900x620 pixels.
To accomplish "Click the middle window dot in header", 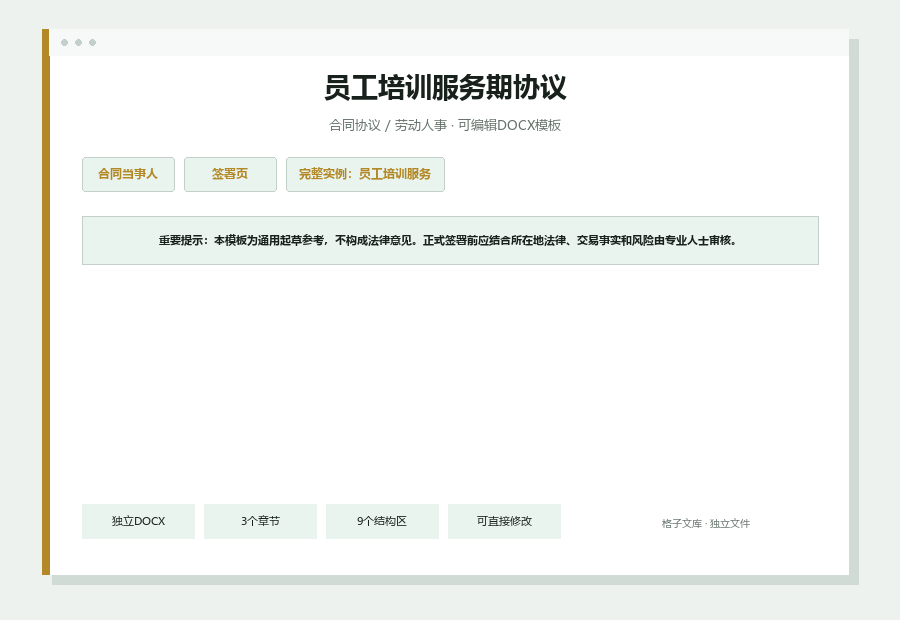I will pyautogui.click(x=79, y=42).
